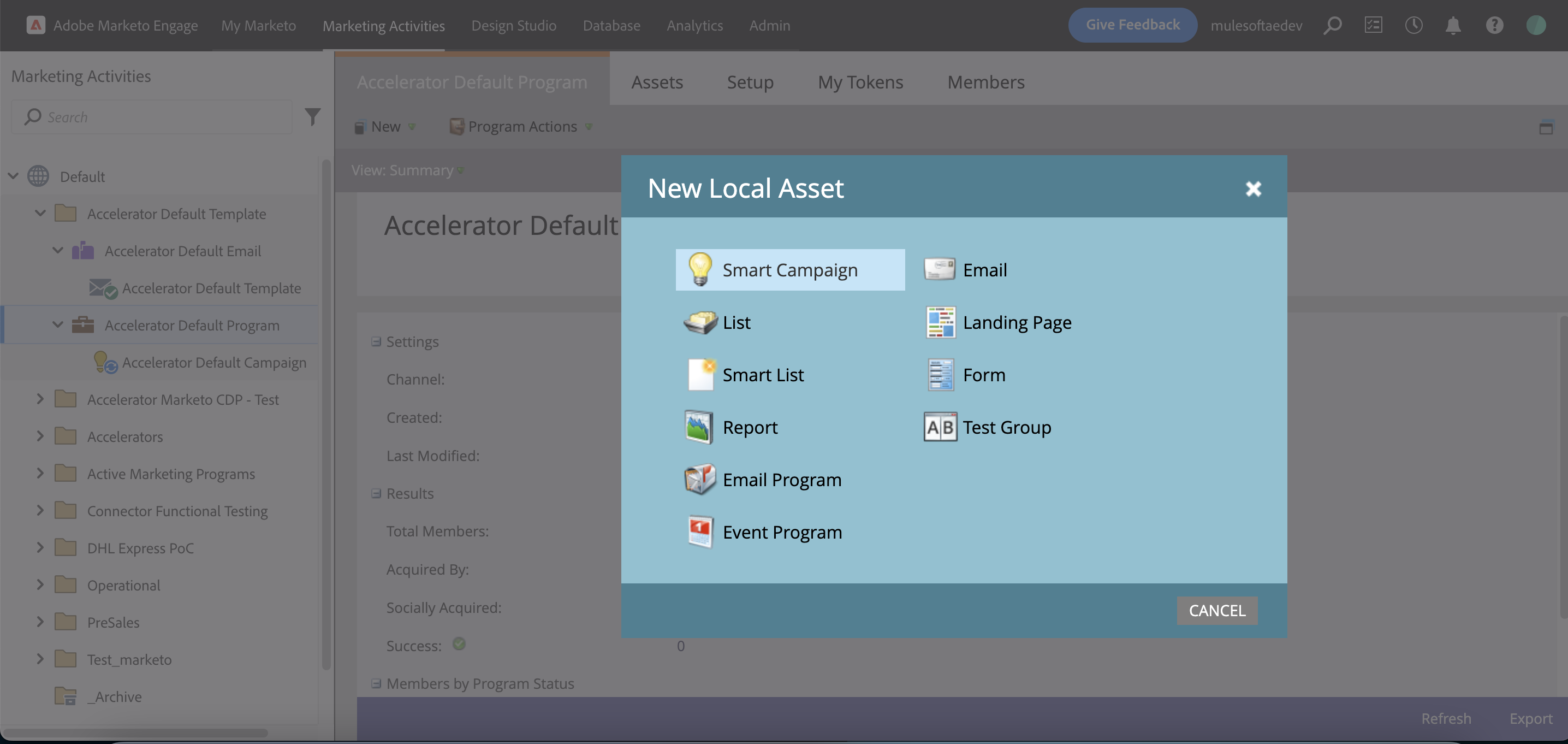Open the Admin menu
1568x744 pixels.
pos(769,26)
